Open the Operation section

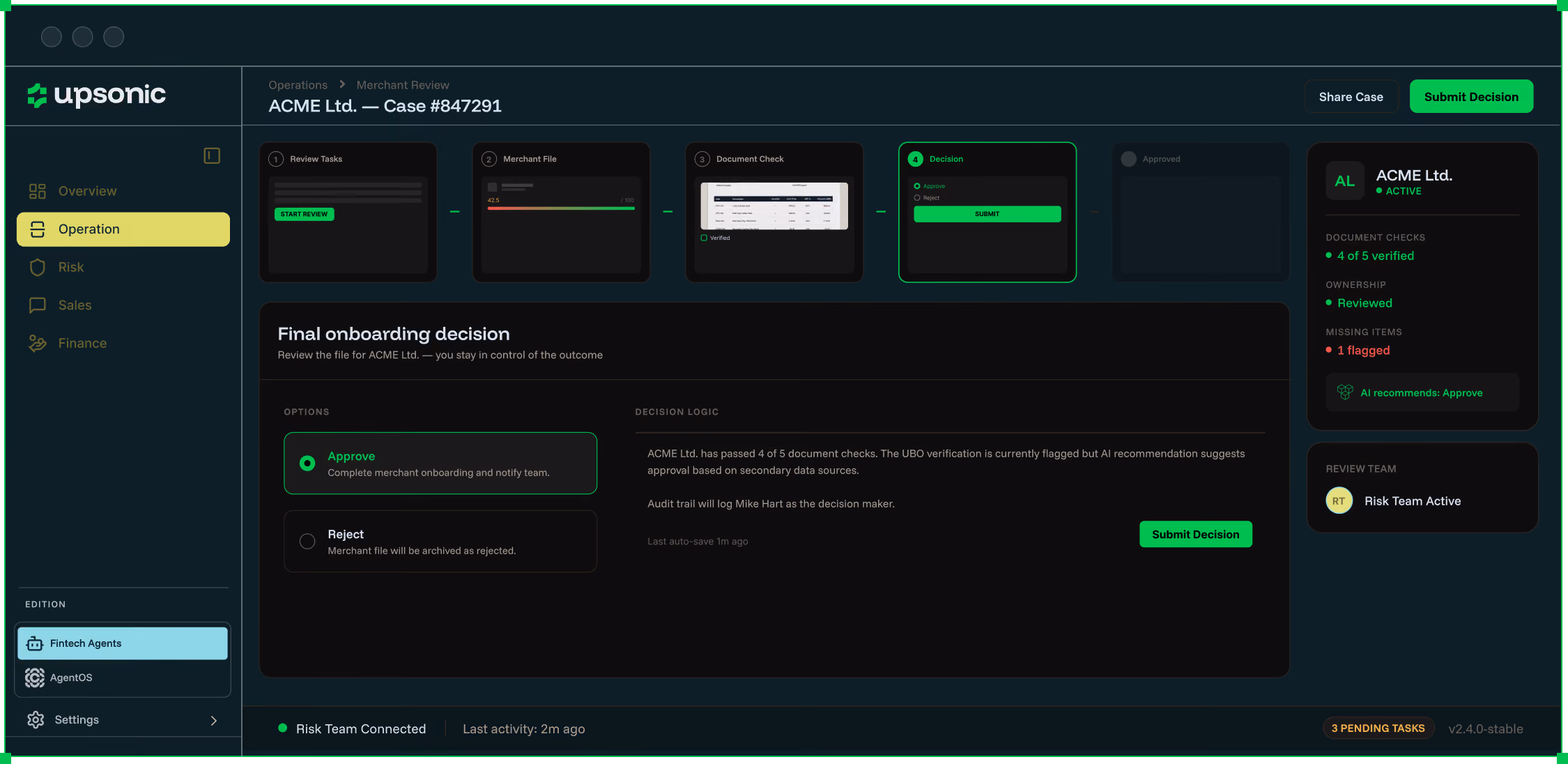click(x=123, y=229)
